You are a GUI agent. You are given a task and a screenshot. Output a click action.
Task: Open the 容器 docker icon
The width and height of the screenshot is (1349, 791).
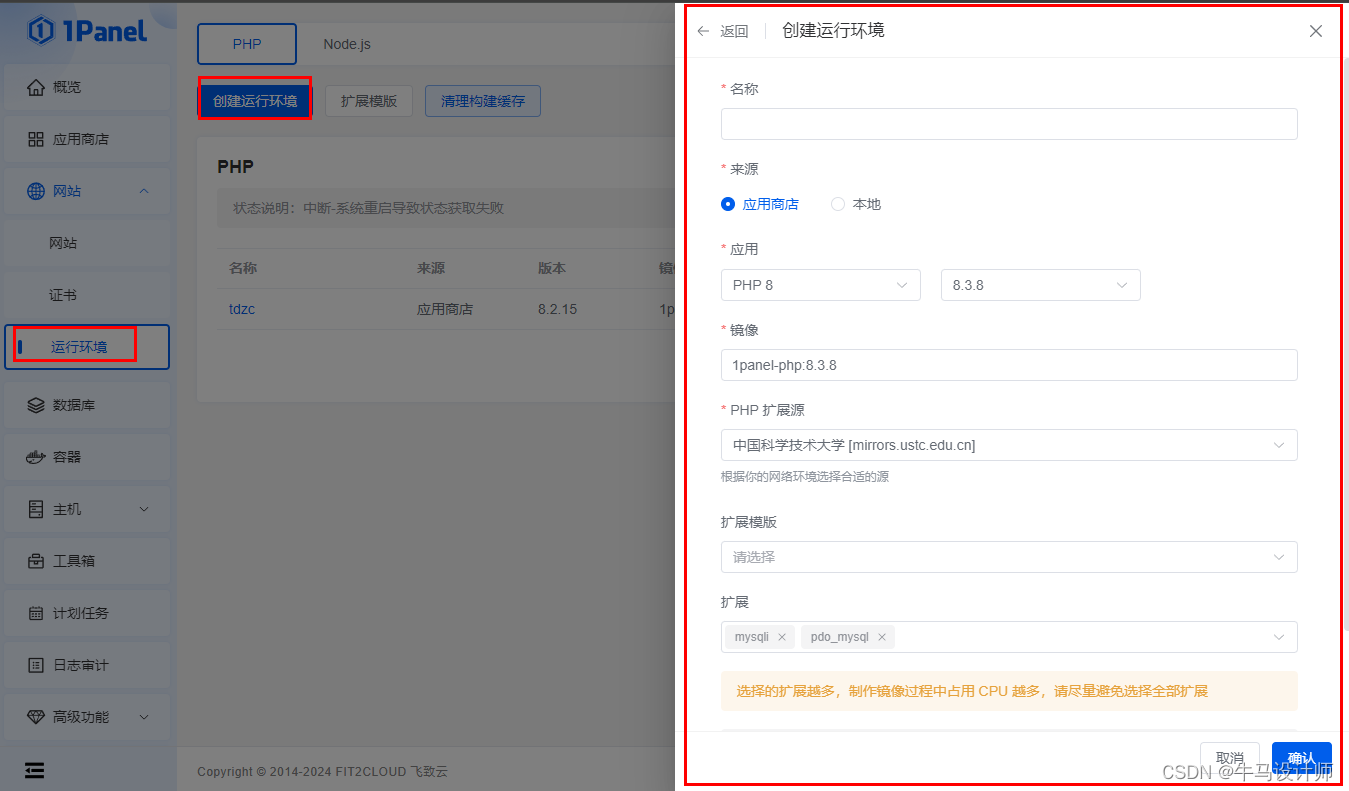[36, 457]
